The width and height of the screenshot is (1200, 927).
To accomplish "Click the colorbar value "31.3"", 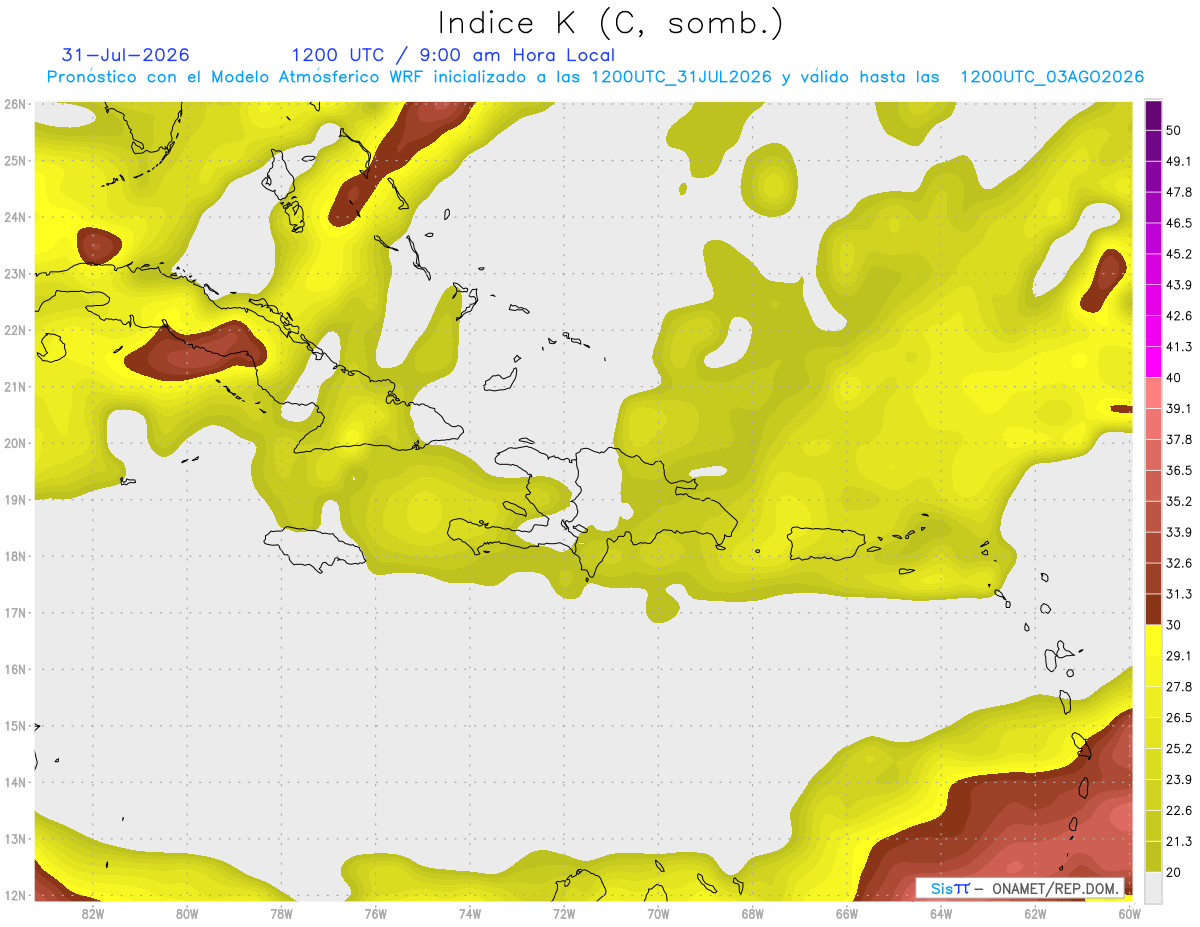I will (x=1179, y=594).
